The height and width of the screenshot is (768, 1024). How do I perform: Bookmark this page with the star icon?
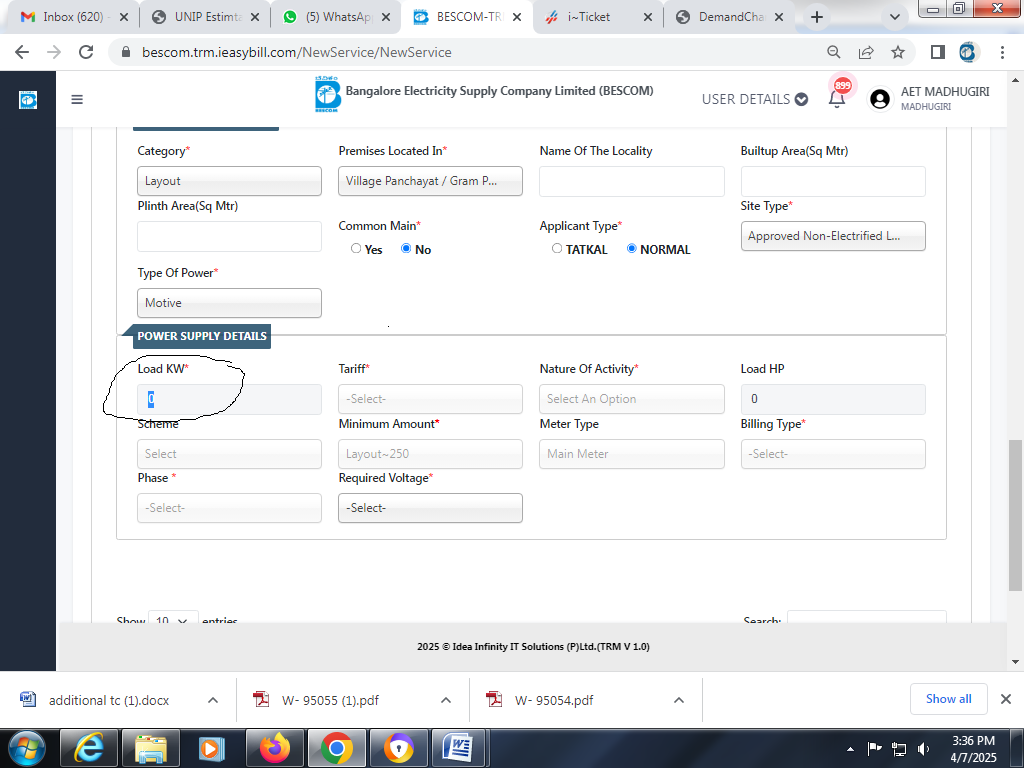(x=898, y=52)
